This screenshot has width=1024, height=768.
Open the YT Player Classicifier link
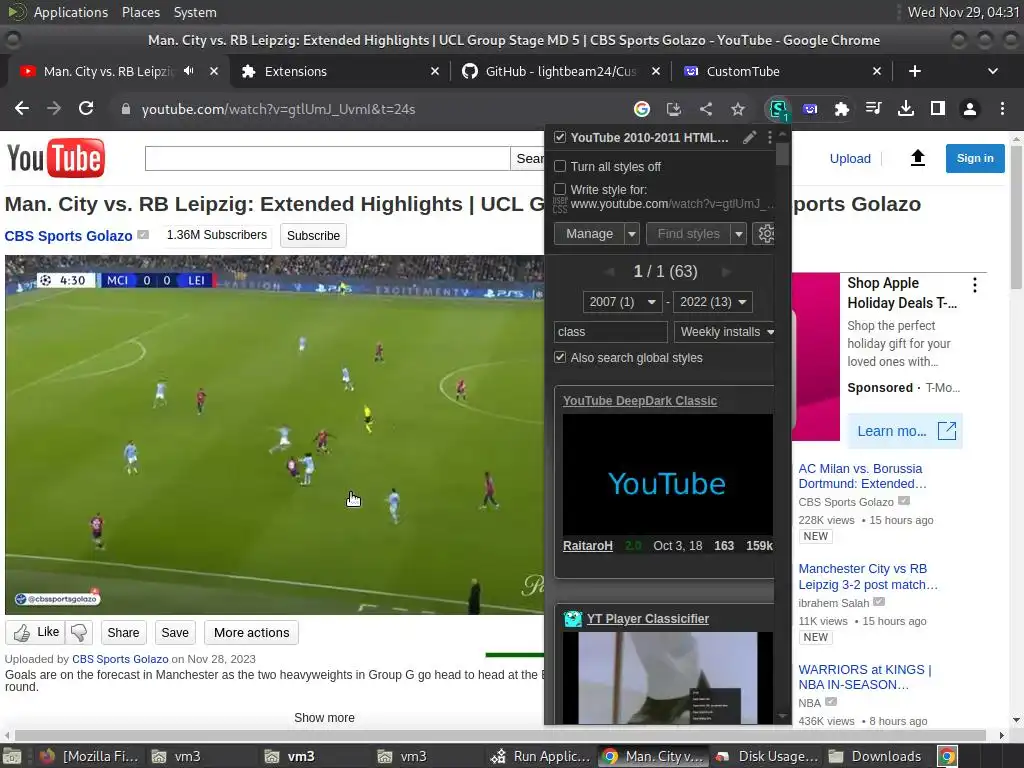coord(648,618)
